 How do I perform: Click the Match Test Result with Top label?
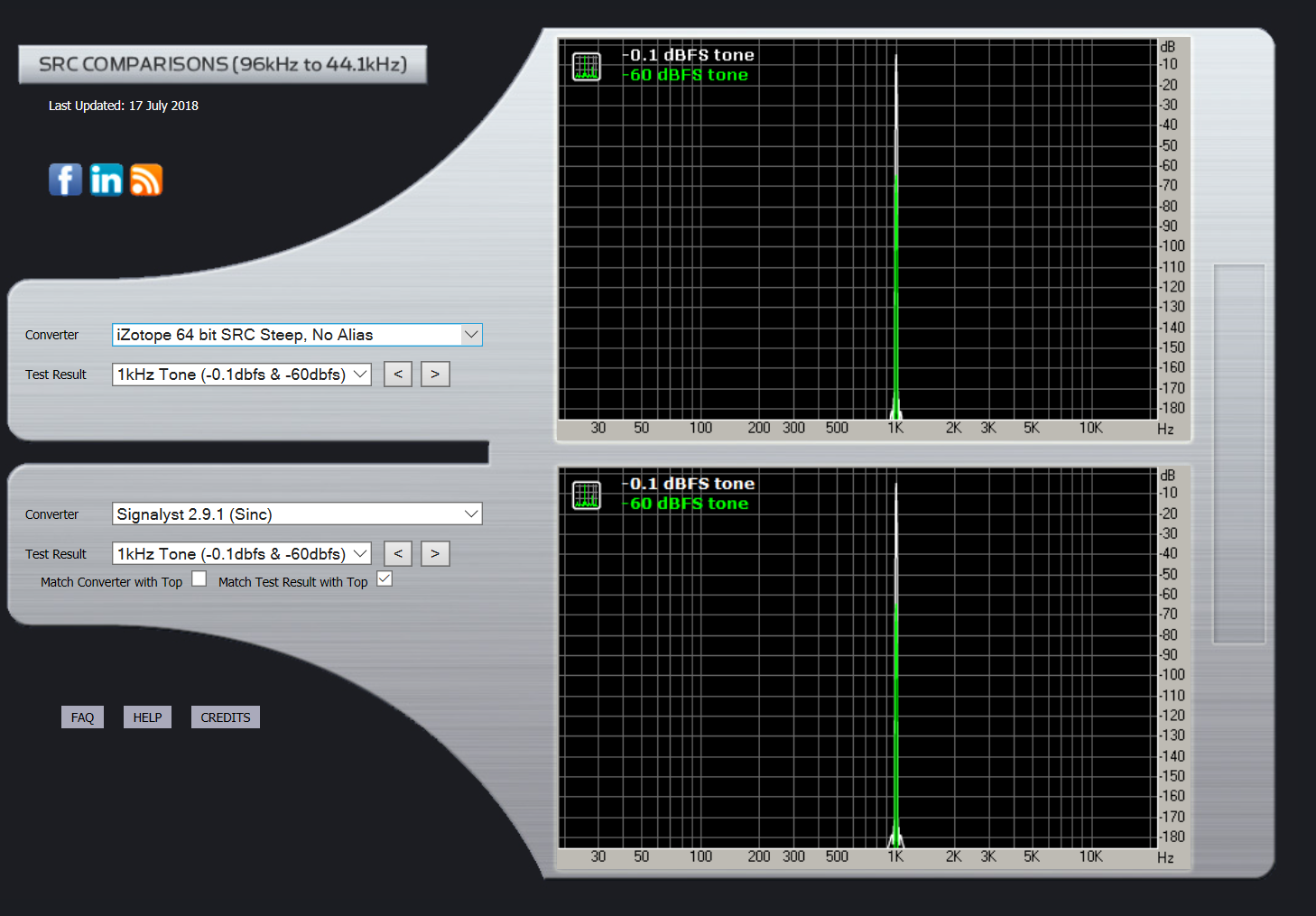293,582
